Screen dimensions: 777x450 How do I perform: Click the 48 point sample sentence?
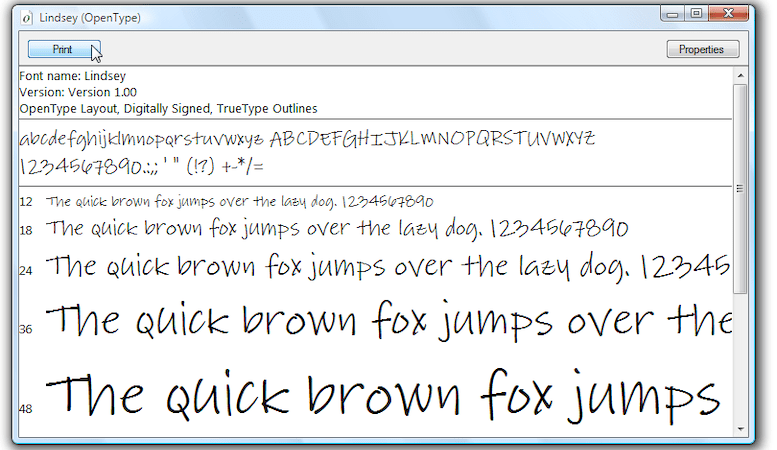(383, 396)
